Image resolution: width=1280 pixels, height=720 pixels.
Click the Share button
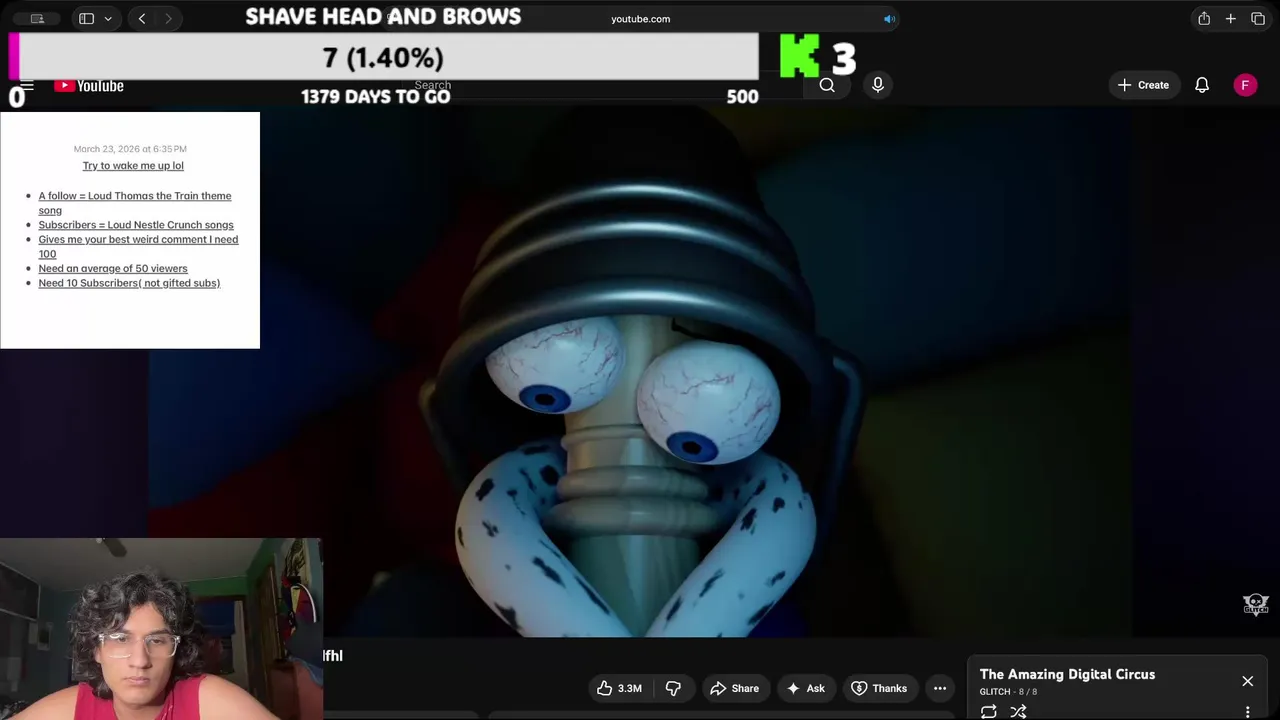pos(734,688)
